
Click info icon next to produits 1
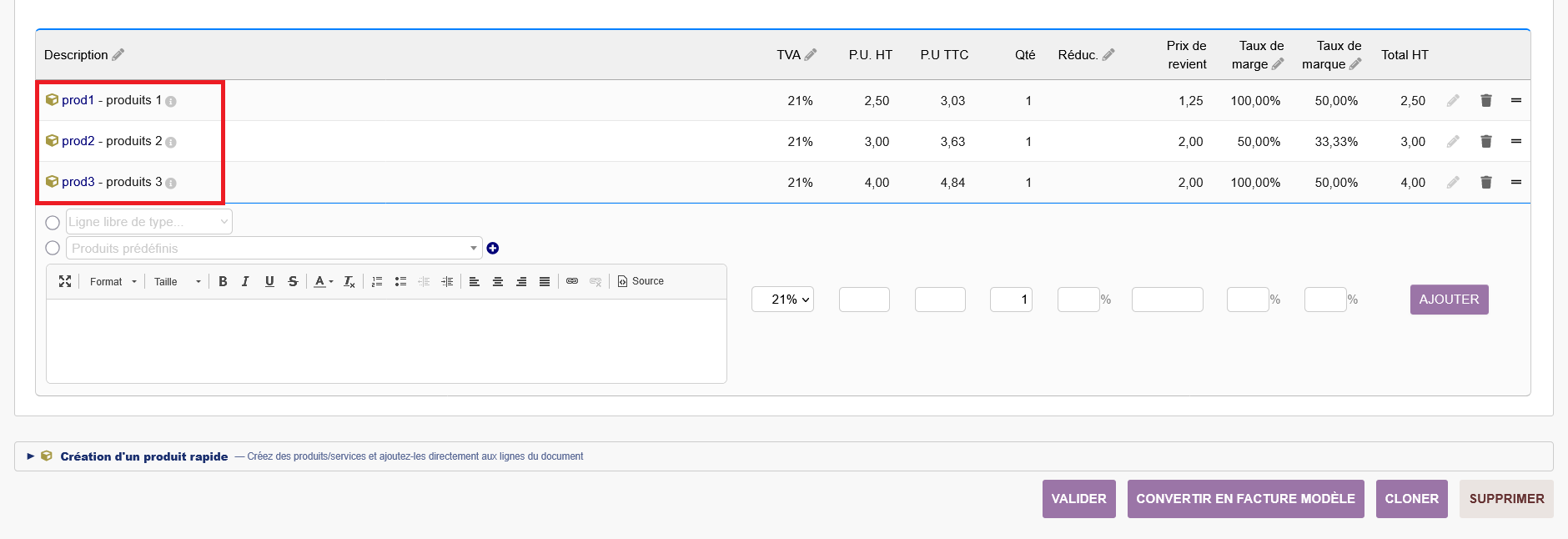click(x=171, y=101)
